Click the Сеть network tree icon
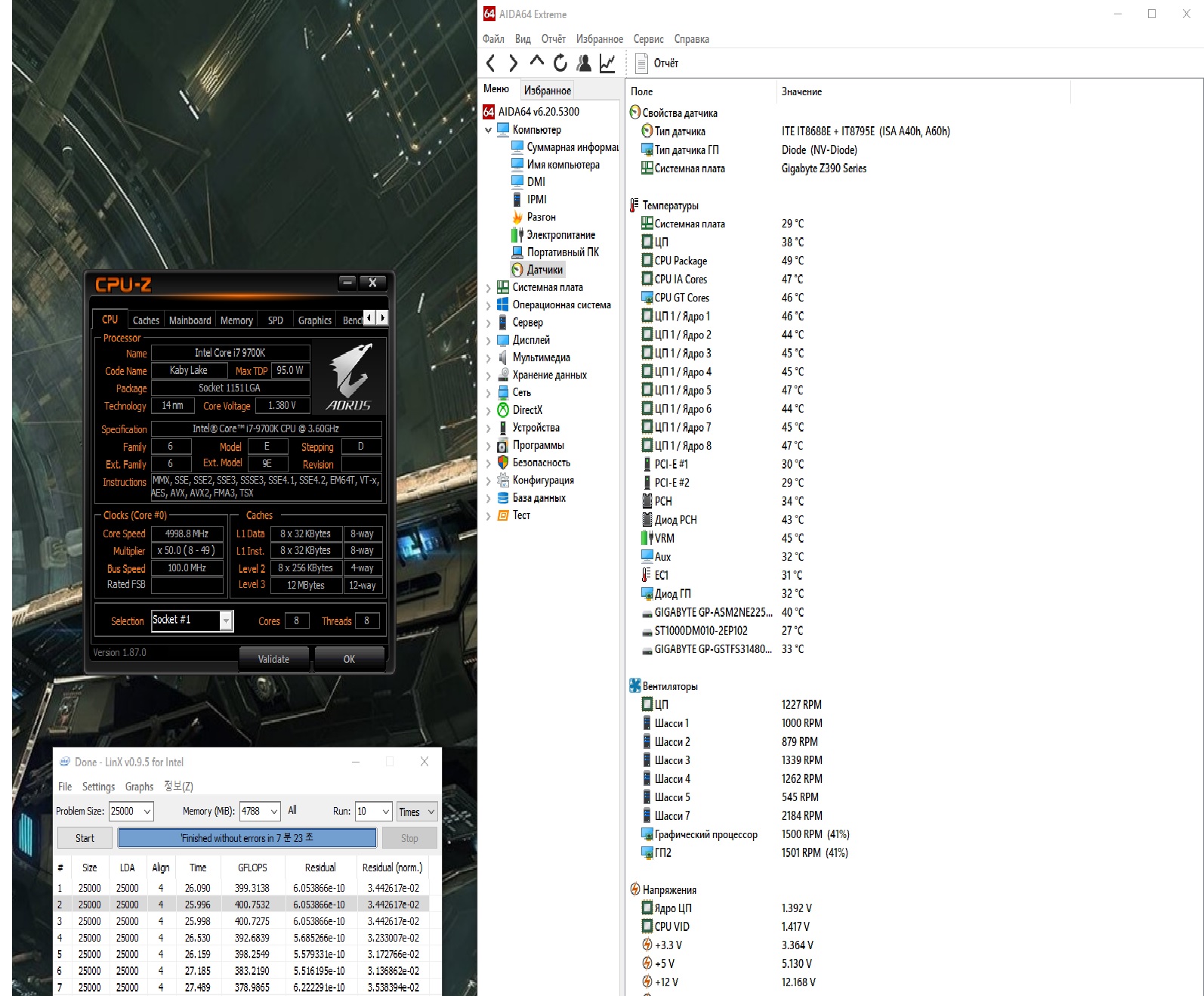This screenshot has width=1204, height=996. (503, 393)
